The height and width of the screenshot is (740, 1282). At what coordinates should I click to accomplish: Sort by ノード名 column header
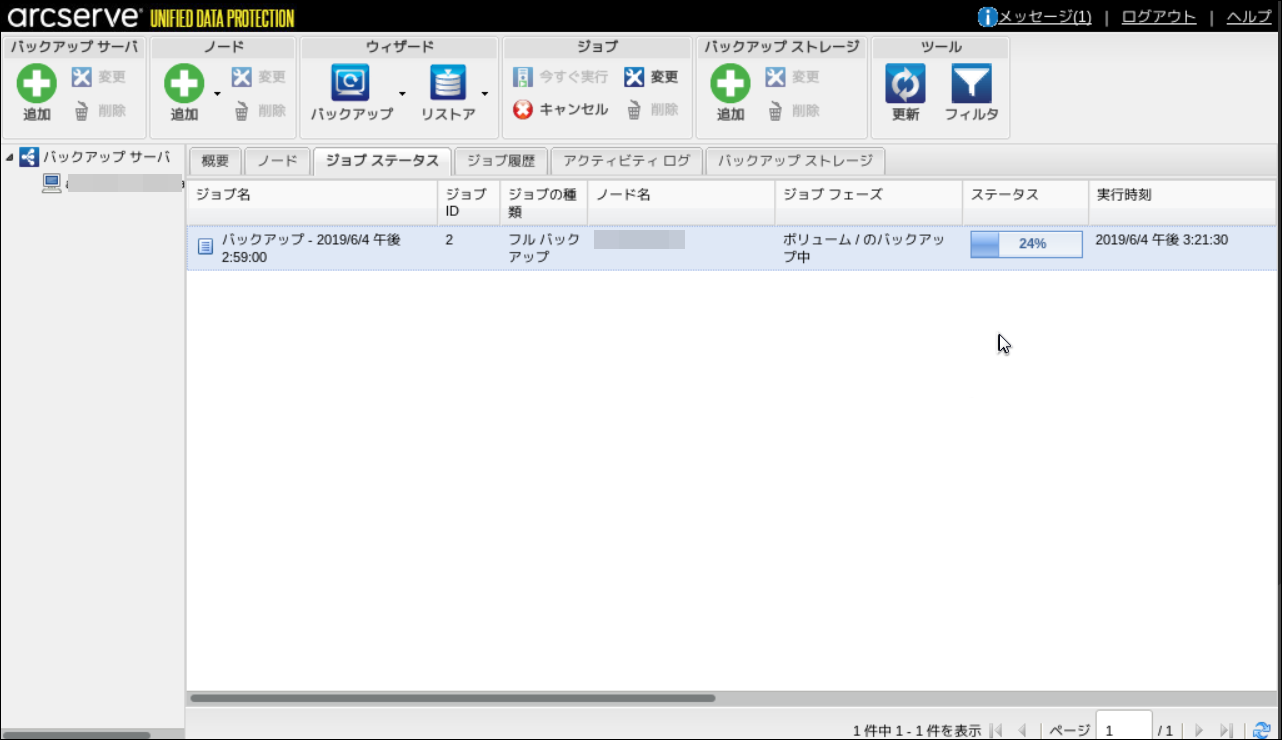681,203
